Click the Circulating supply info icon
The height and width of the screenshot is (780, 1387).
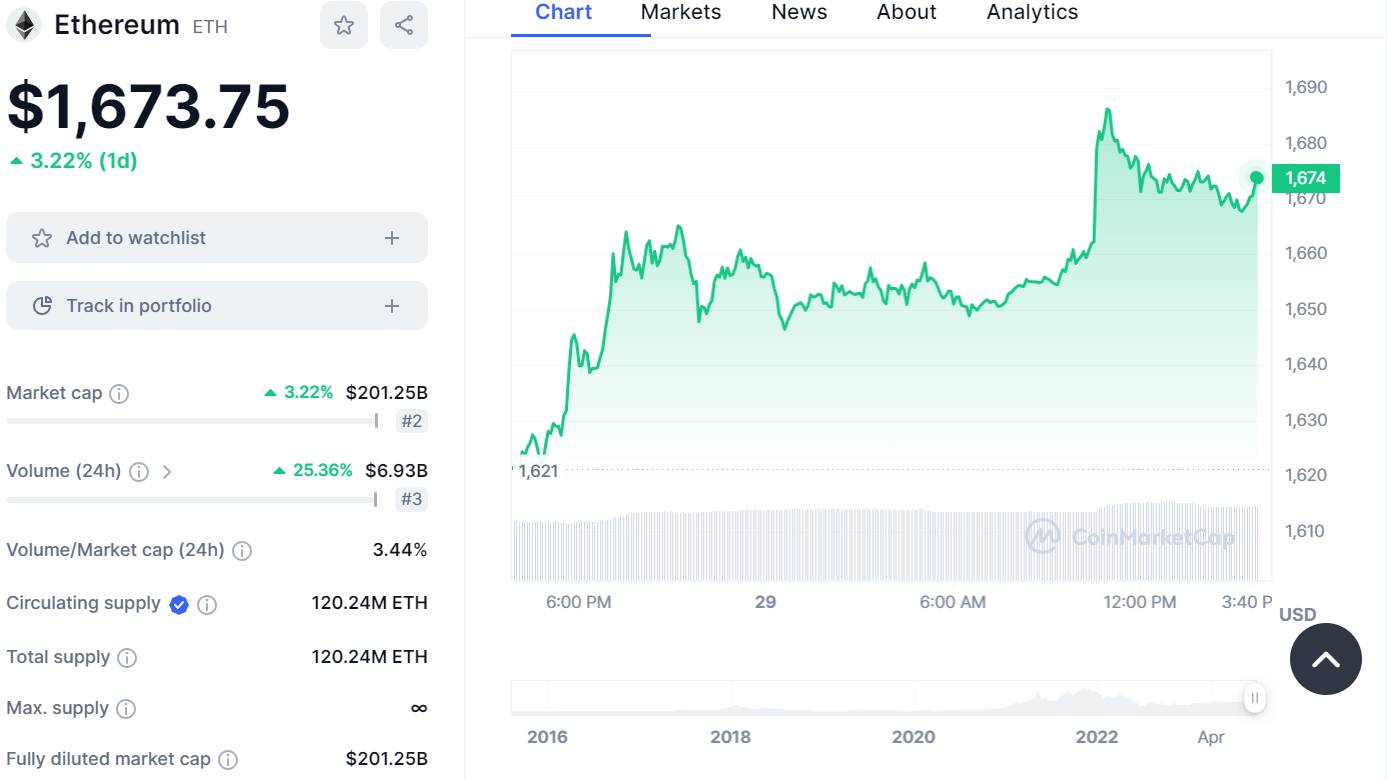(x=207, y=605)
